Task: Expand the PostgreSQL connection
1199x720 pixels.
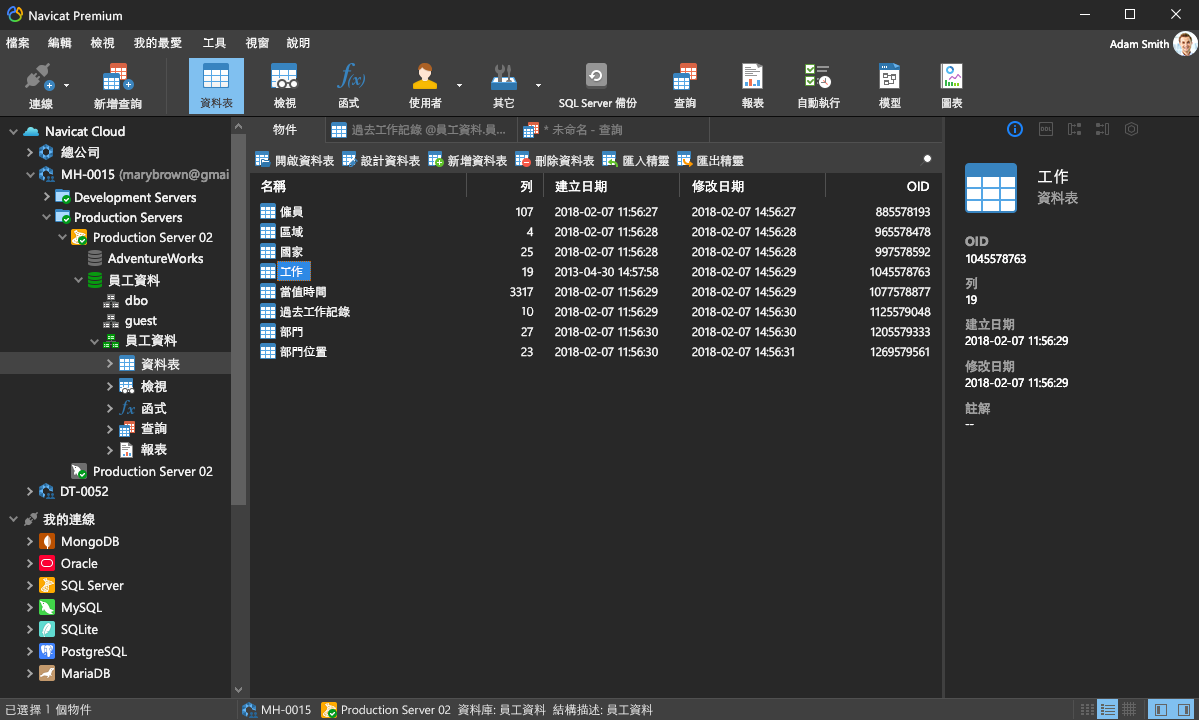Action: click(x=30, y=651)
